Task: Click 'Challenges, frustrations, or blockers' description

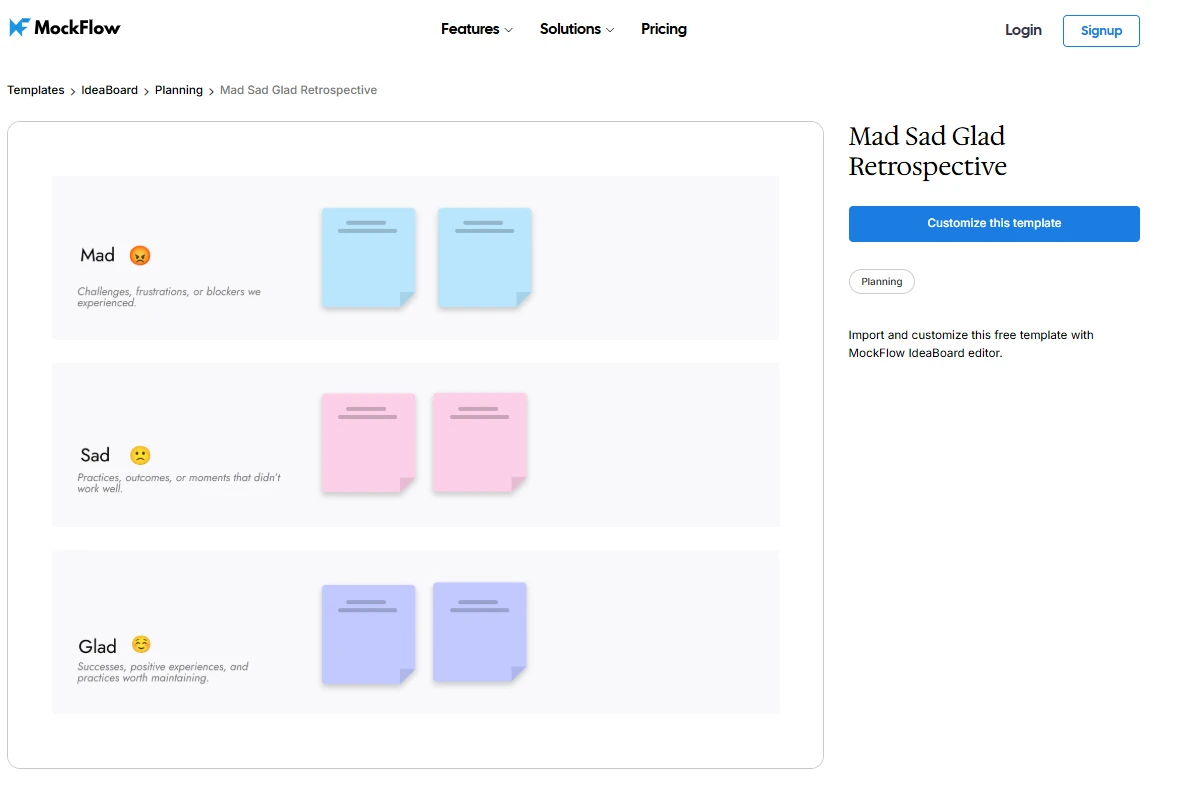Action: click(x=169, y=297)
